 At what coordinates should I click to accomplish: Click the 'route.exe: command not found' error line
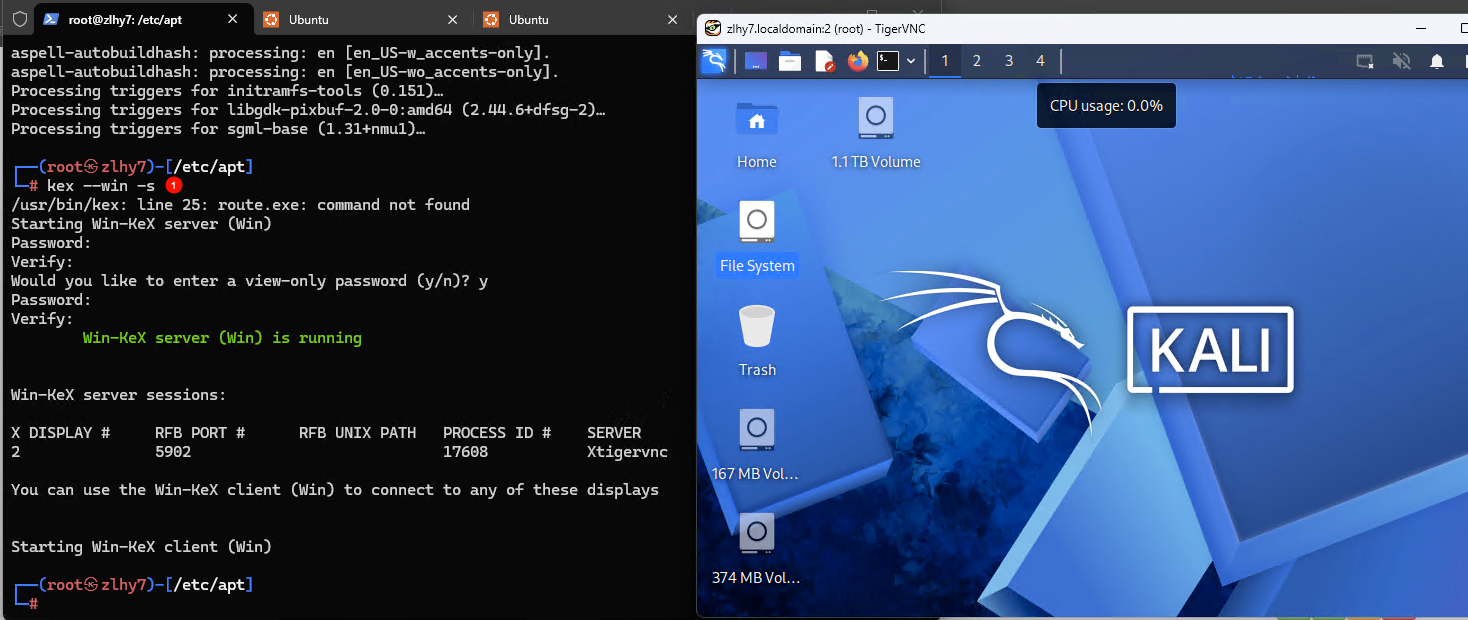tap(240, 205)
